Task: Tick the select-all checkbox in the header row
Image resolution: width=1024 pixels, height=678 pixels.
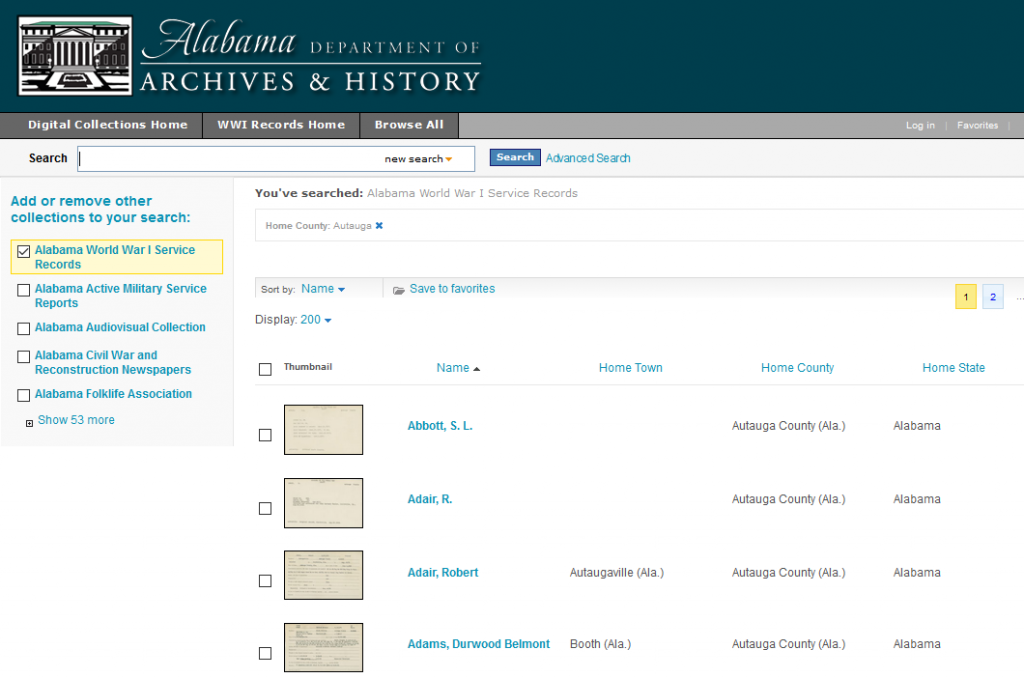Action: click(265, 370)
